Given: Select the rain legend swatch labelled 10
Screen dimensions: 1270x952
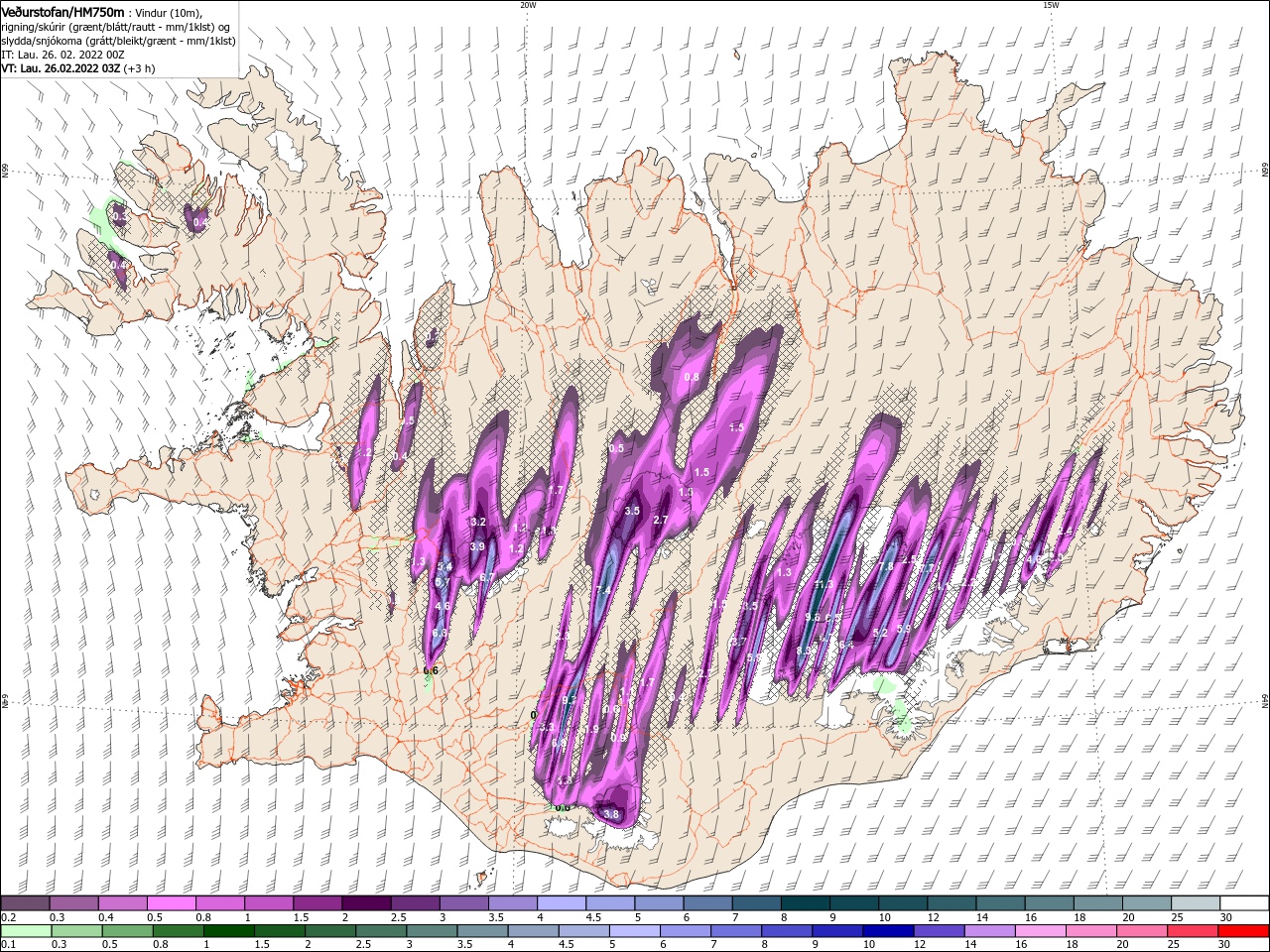Looking at the screenshot, I should (x=888, y=931).
